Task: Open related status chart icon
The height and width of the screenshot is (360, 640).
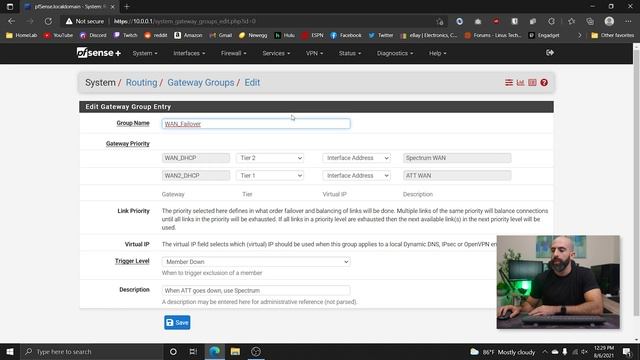Action: (520, 82)
